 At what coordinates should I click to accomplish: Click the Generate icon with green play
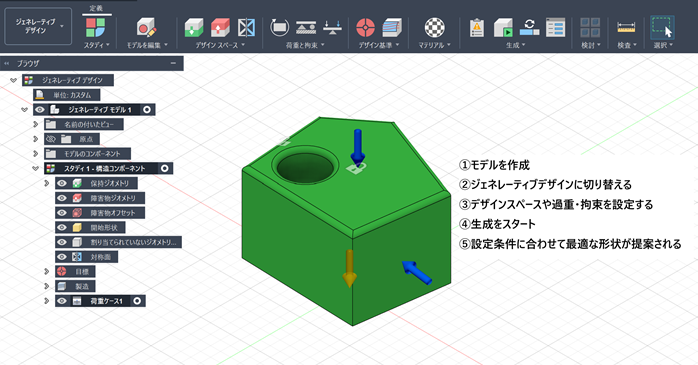click(x=503, y=28)
